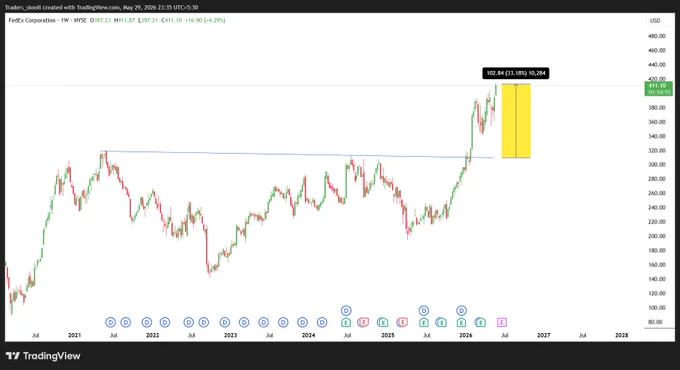The width and height of the screenshot is (680, 370).
Task: Click the '460.00' price axis label
Action: pos(657,51)
